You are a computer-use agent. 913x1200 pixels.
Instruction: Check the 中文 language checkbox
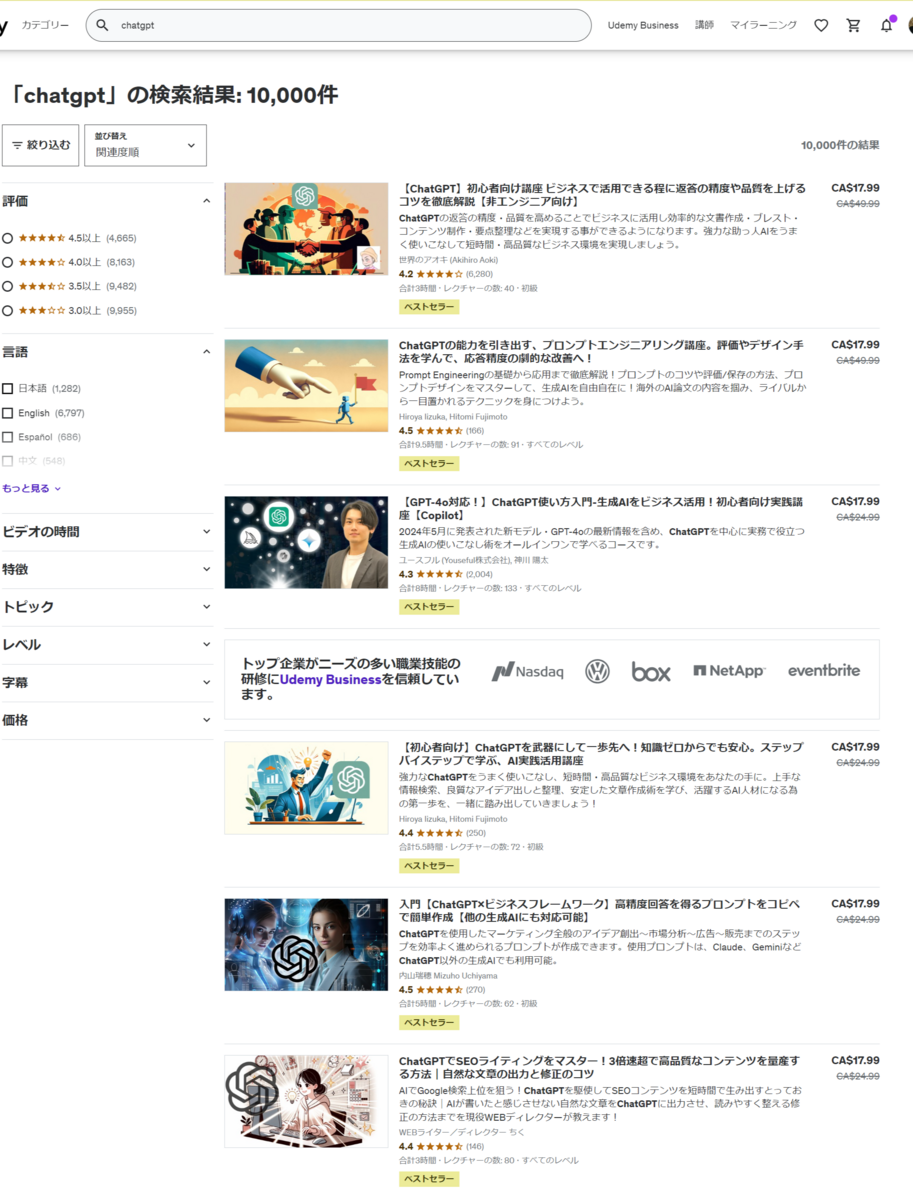(x=8, y=461)
